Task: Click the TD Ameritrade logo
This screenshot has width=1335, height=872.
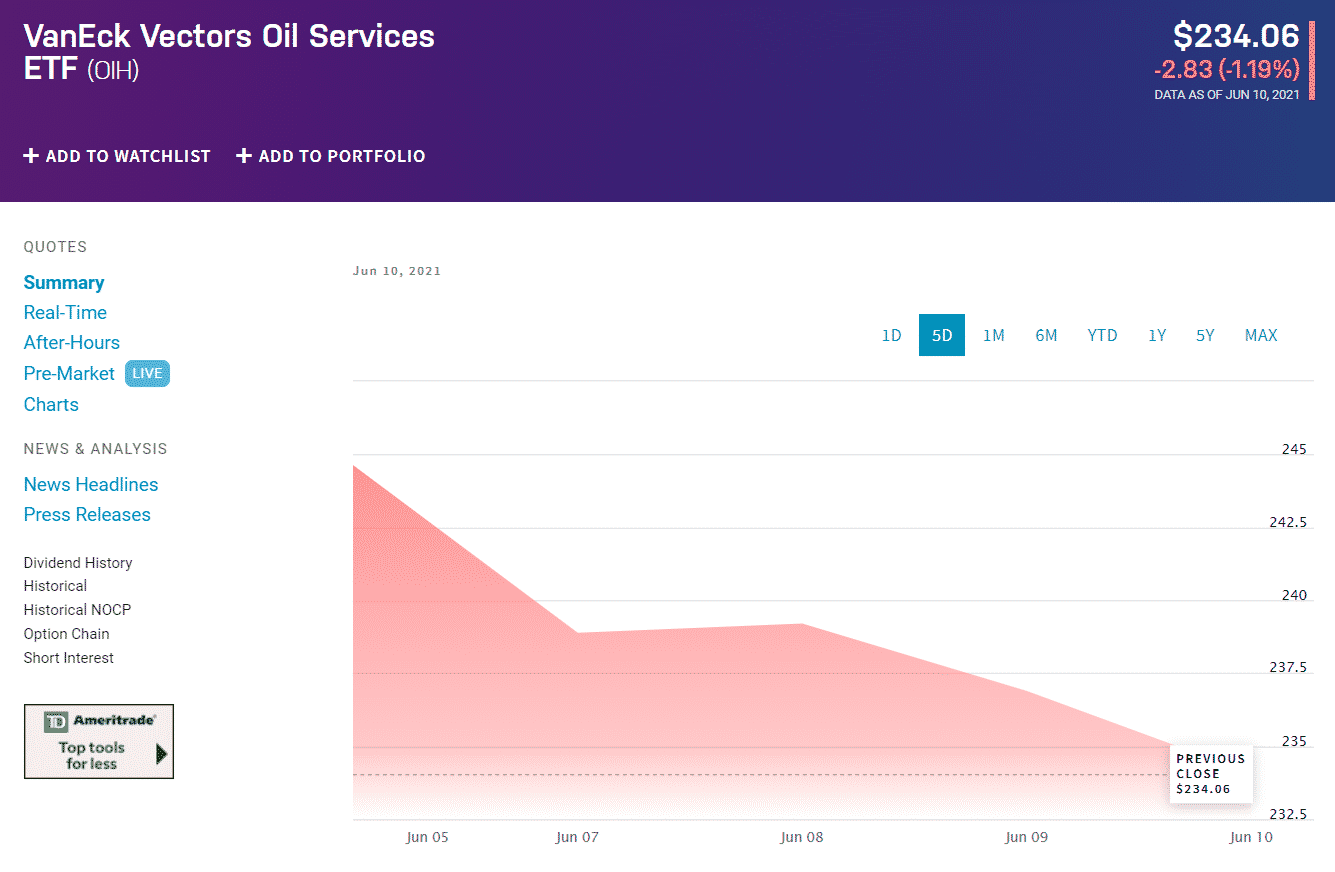Action: point(100,721)
